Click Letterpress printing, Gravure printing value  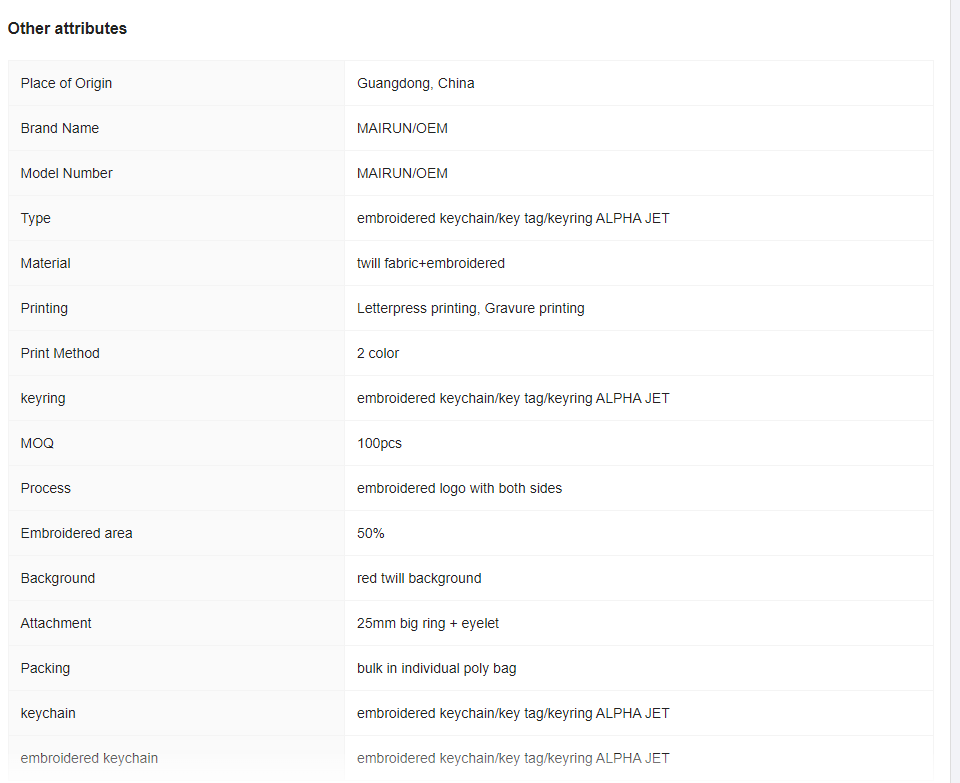pos(470,309)
